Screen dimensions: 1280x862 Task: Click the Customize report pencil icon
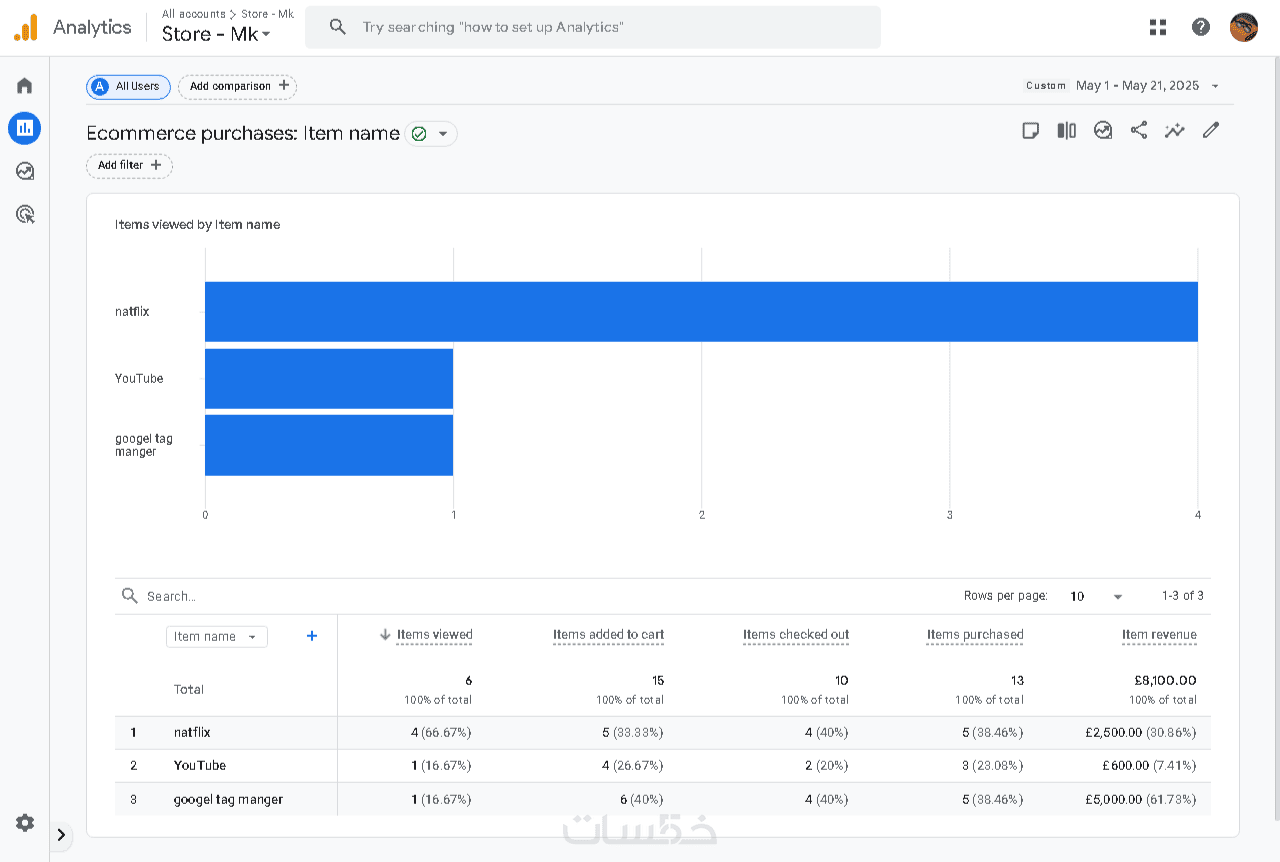1211,130
